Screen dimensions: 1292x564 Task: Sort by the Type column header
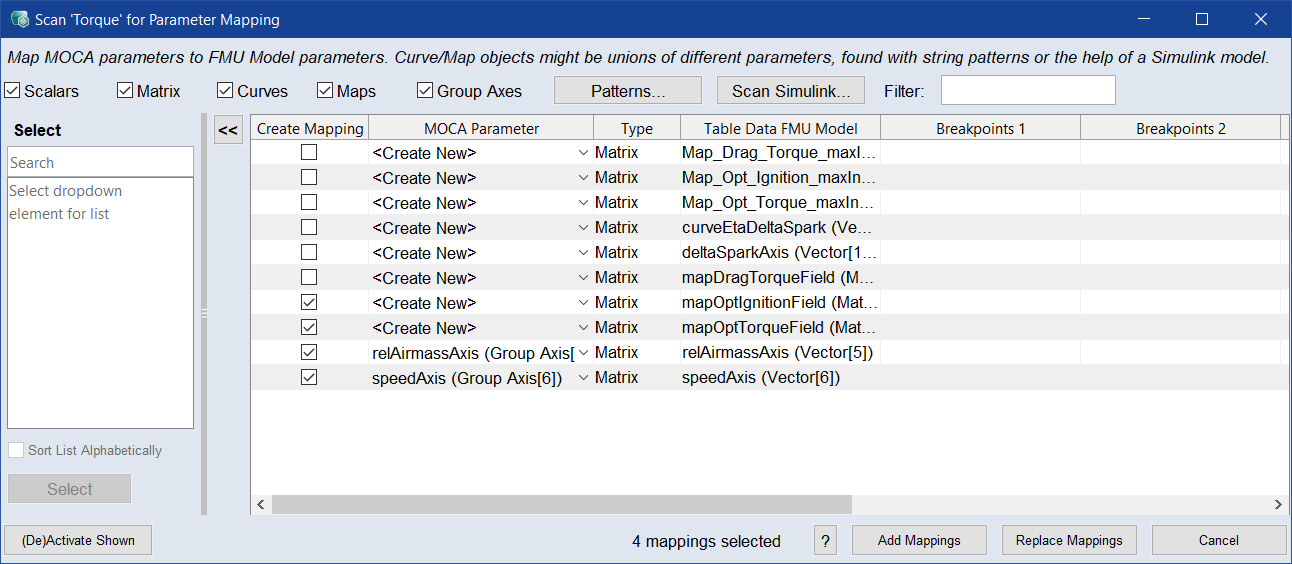point(636,128)
